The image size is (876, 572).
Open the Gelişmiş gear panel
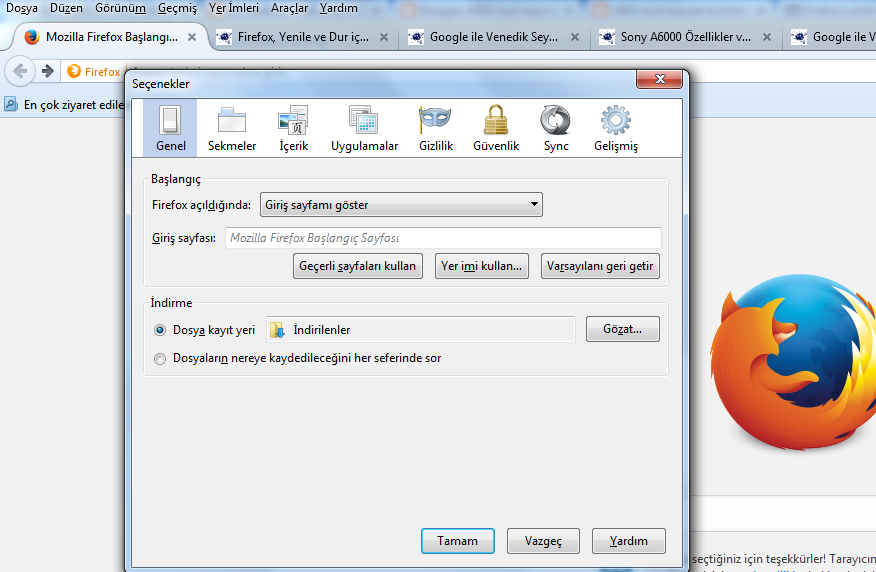click(x=616, y=128)
